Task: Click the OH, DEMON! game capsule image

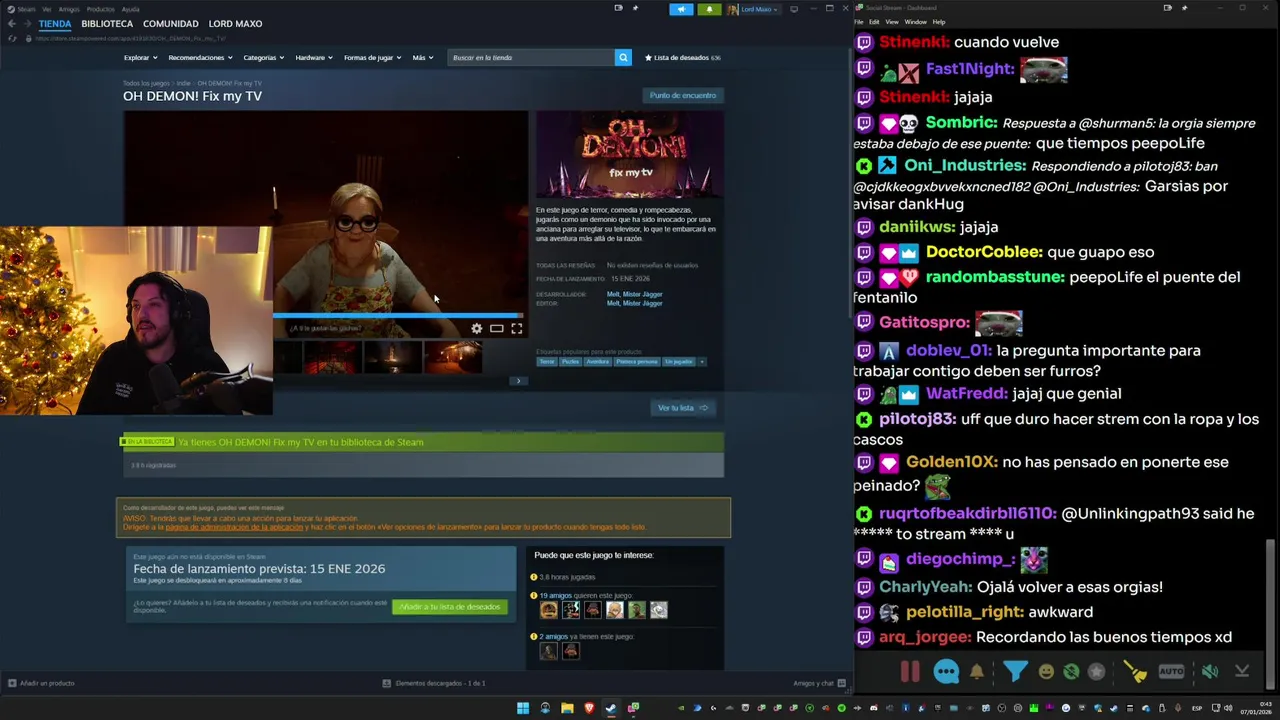Action: (x=630, y=155)
